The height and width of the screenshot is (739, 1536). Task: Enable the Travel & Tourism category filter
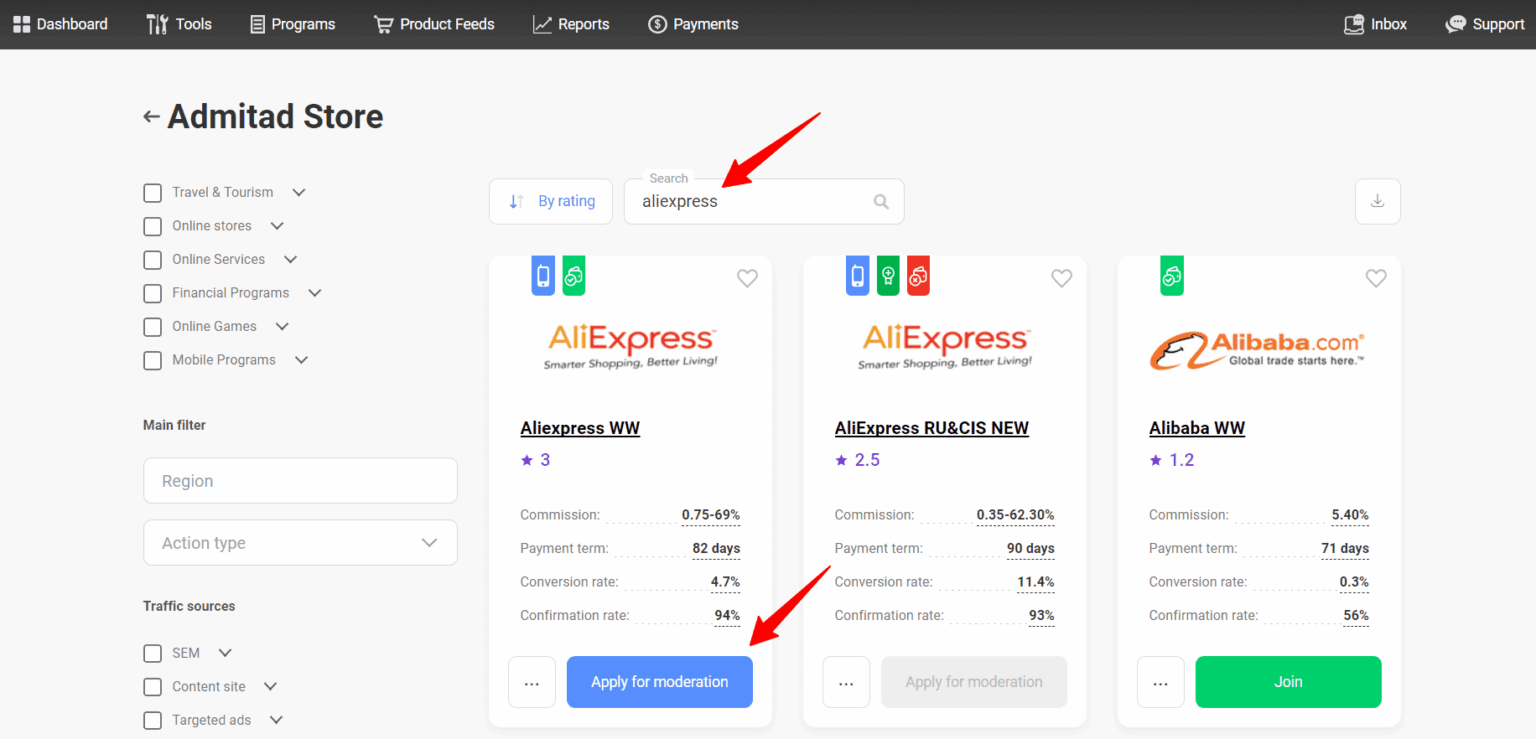click(x=152, y=192)
